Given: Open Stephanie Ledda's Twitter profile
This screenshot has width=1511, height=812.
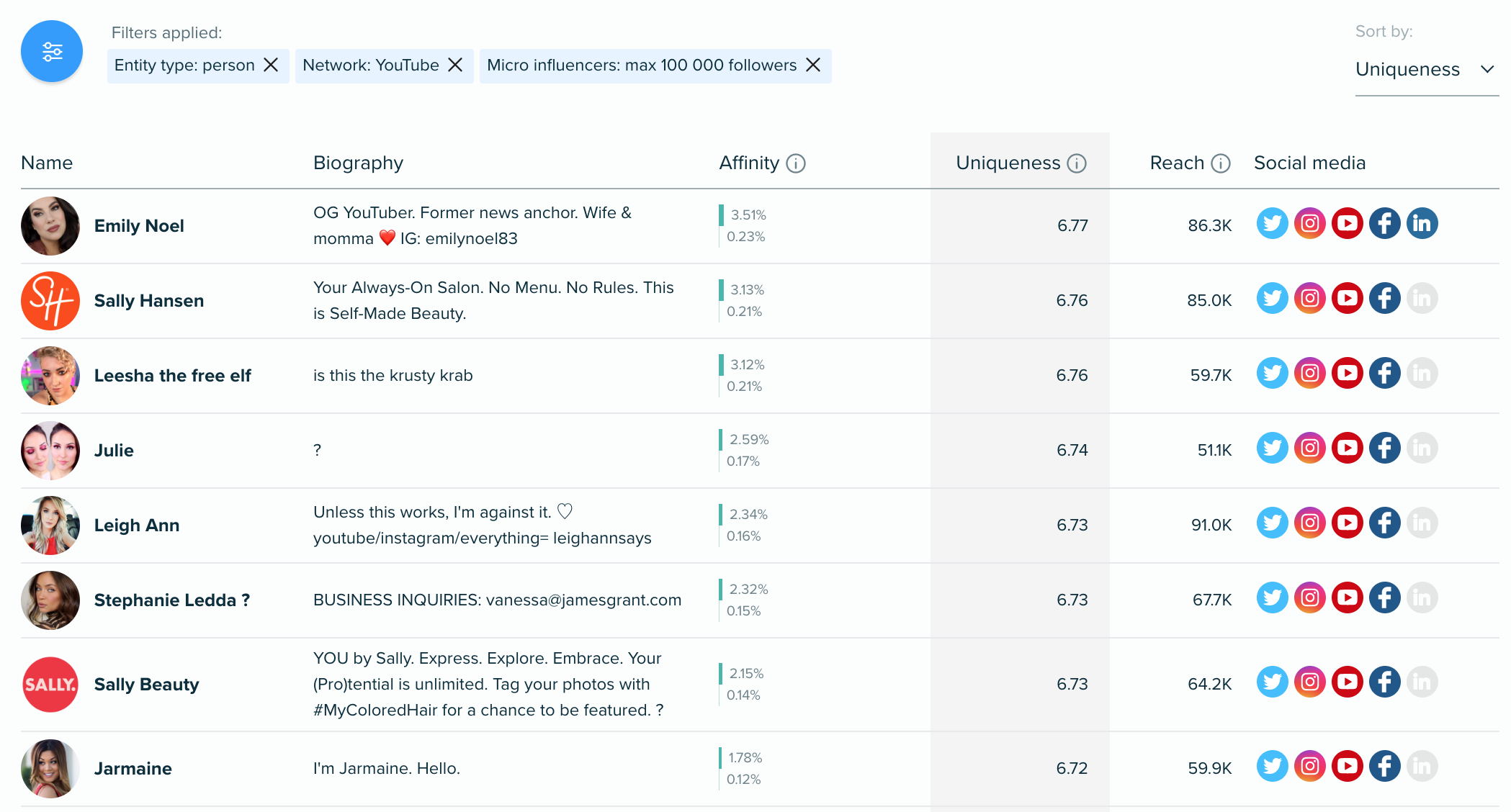Looking at the screenshot, I should 1273,597.
